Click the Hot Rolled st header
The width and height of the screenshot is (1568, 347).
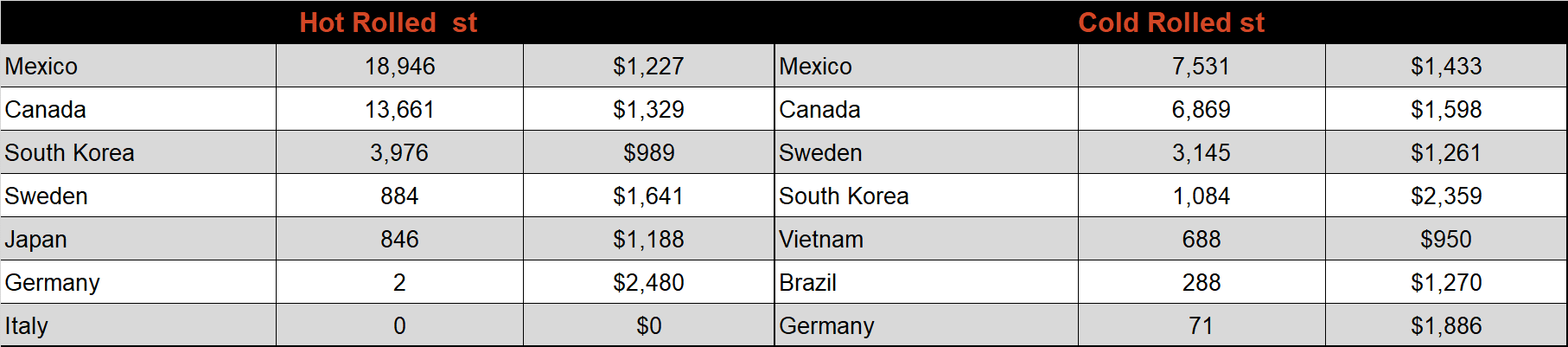388,22
